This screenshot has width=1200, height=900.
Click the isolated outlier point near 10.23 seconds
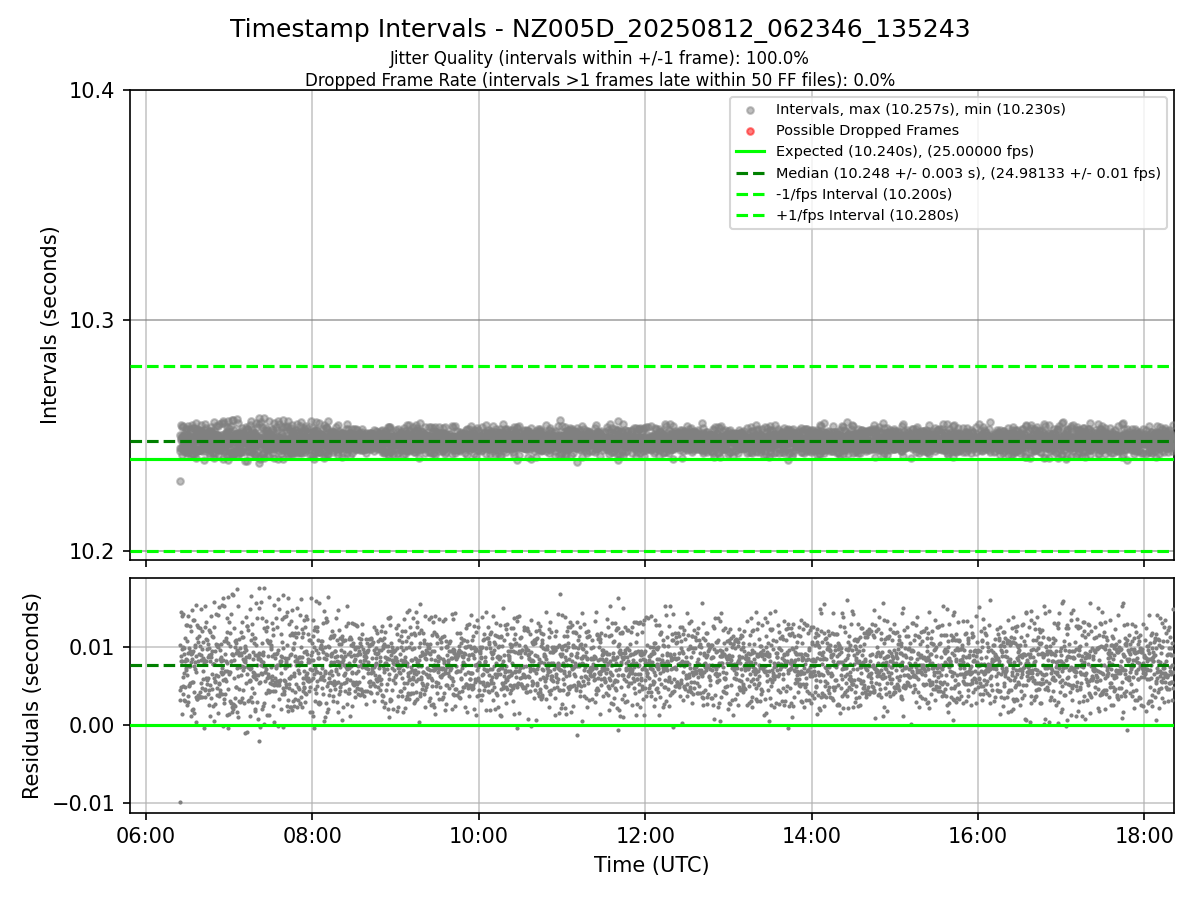(x=180, y=481)
